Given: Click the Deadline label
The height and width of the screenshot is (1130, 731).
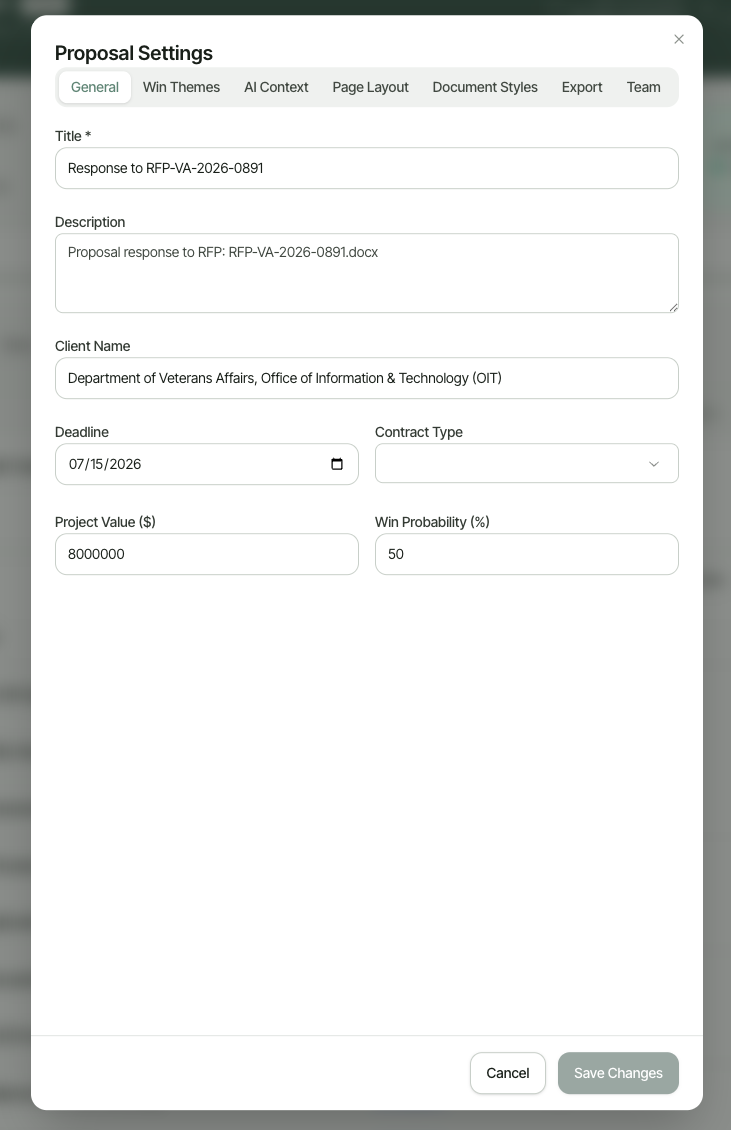Looking at the screenshot, I should coord(81,432).
